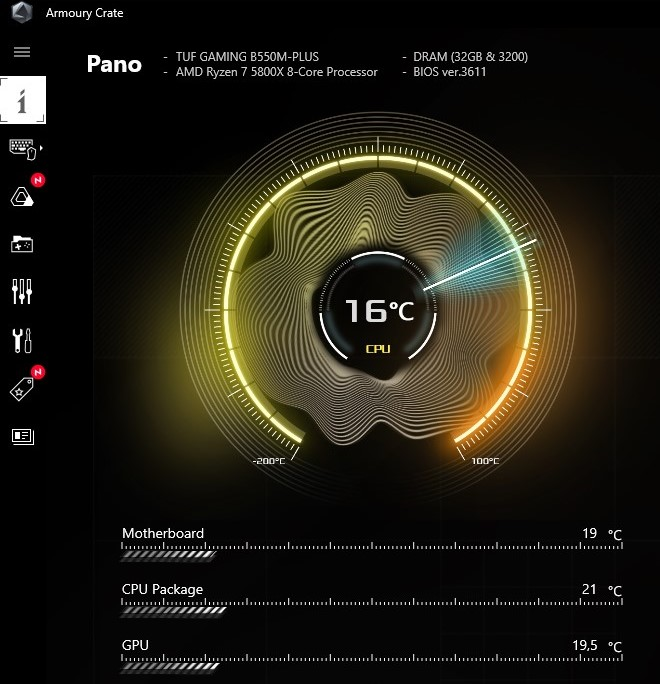Click the Motherboard label
The image size is (660, 684).
(x=163, y=533)
